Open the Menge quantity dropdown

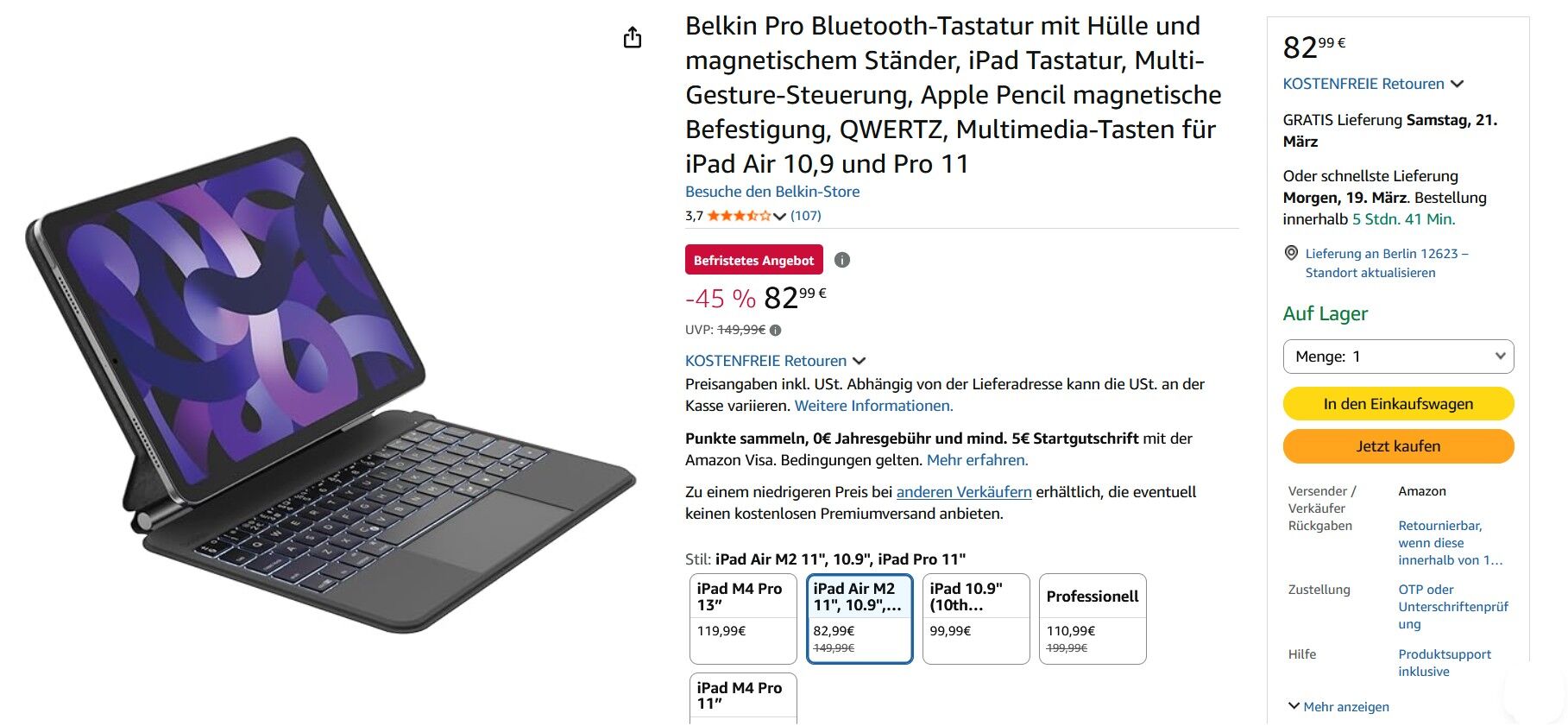click(x=1398, y=357)
